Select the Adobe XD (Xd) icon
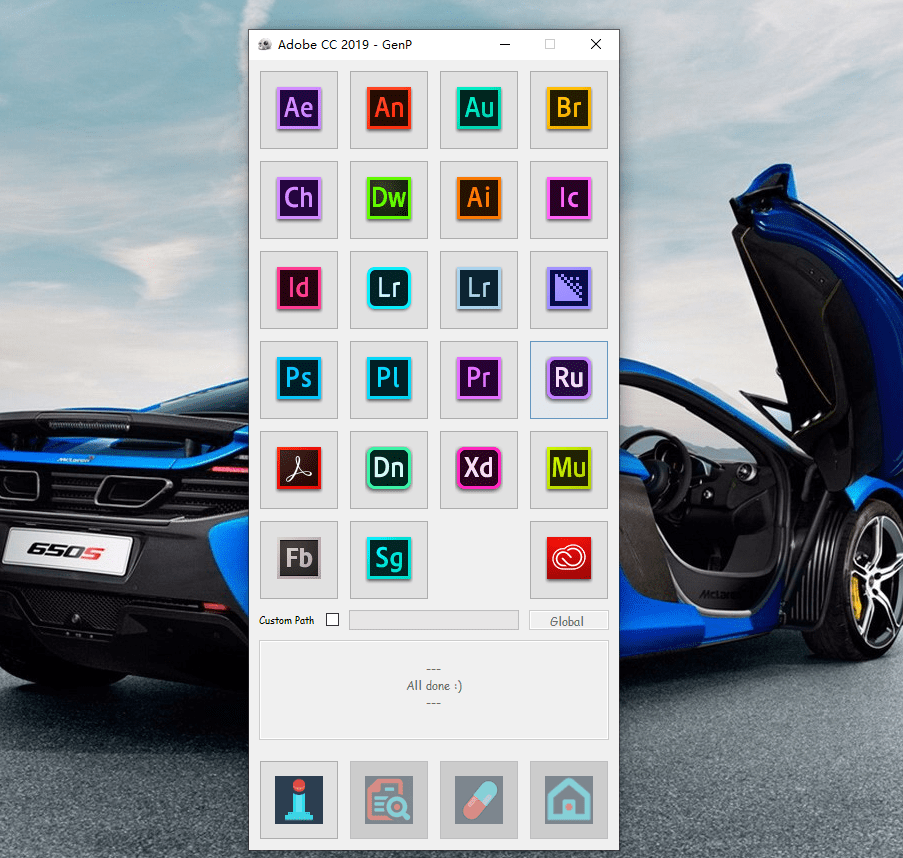The width and height of the screenshot is (903, 858). [479, 469]
